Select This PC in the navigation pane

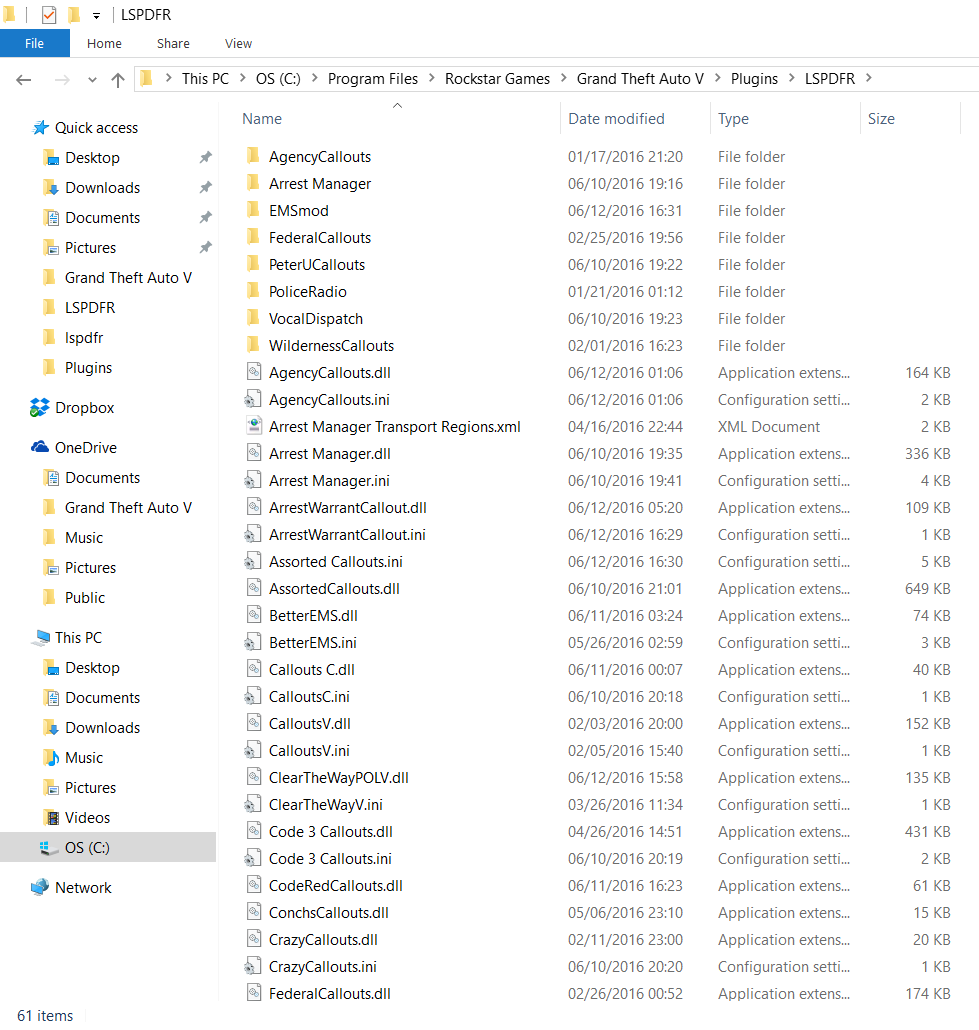[78, 638]
